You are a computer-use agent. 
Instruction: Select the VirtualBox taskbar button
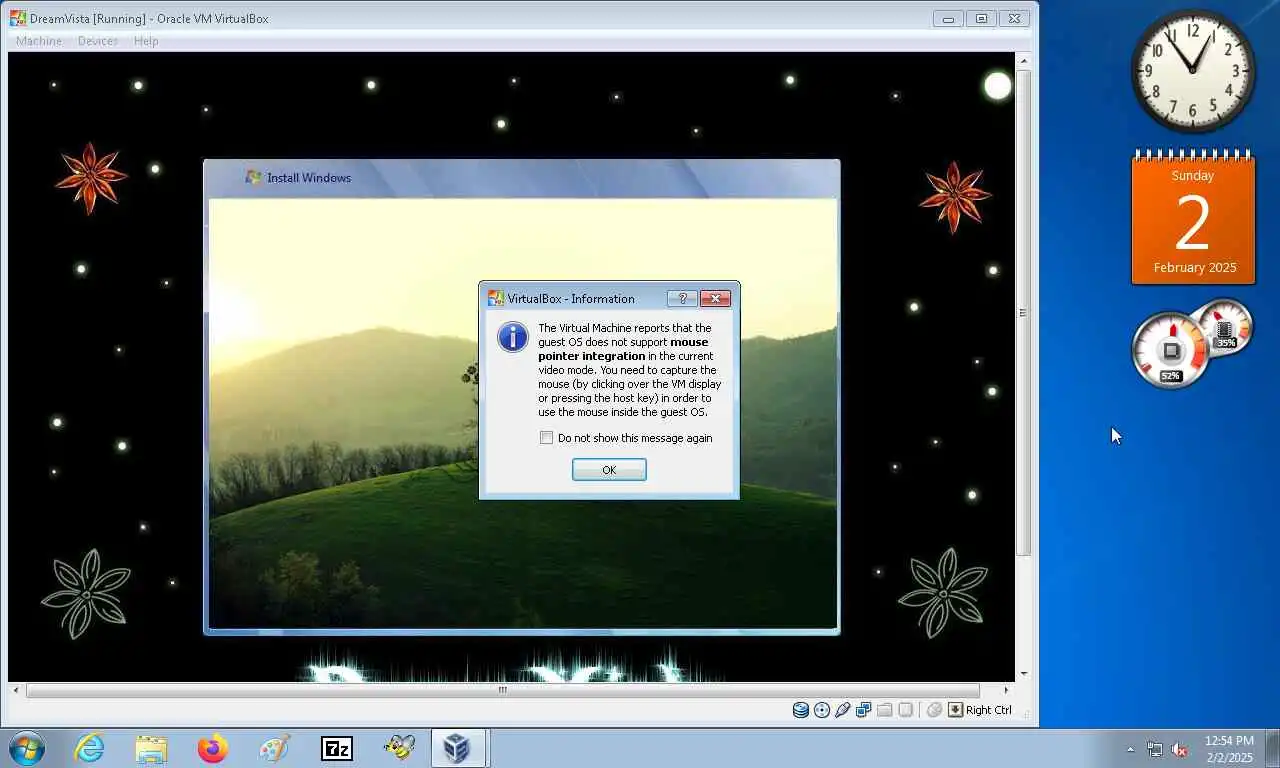click(458, 748)
